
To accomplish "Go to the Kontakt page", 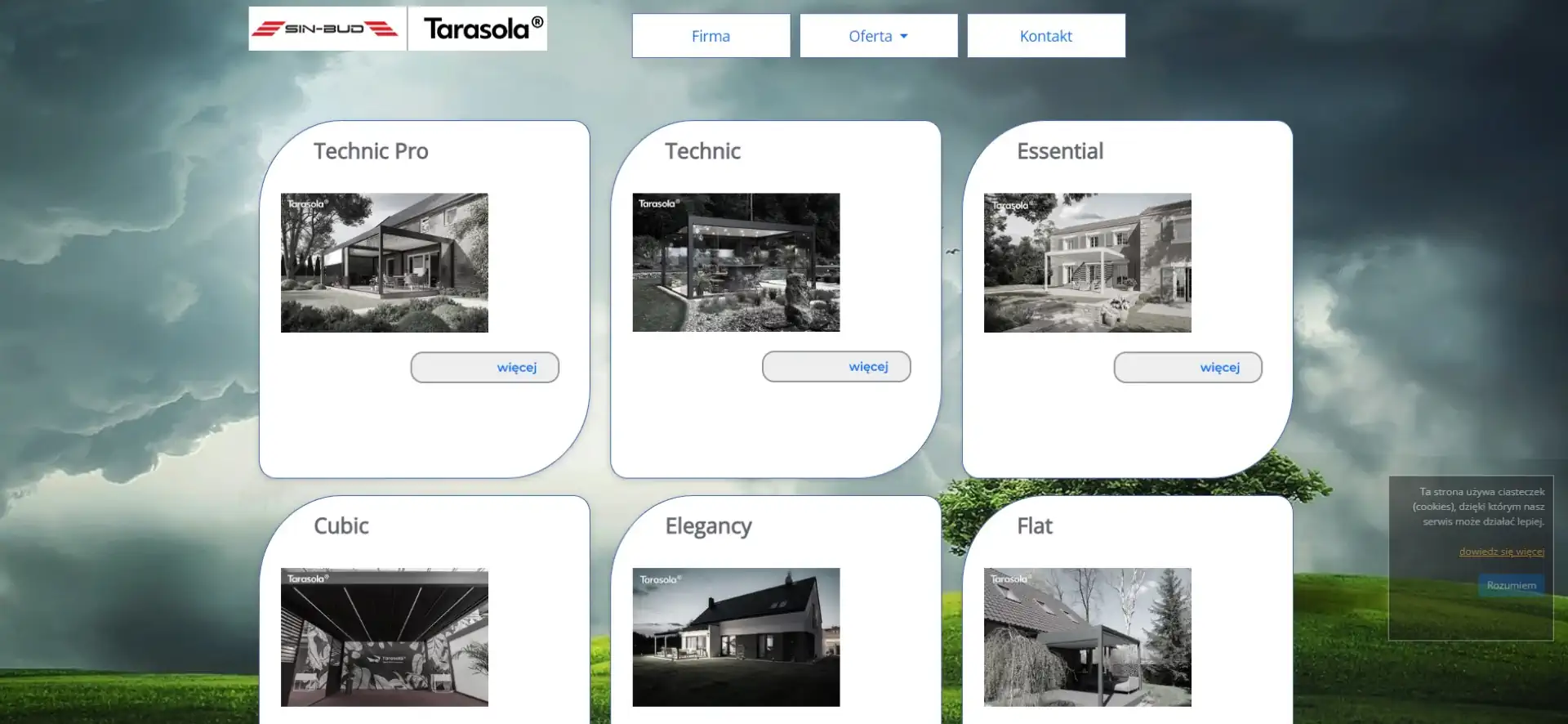I will pyautogui.click(x=1045, y=36).
